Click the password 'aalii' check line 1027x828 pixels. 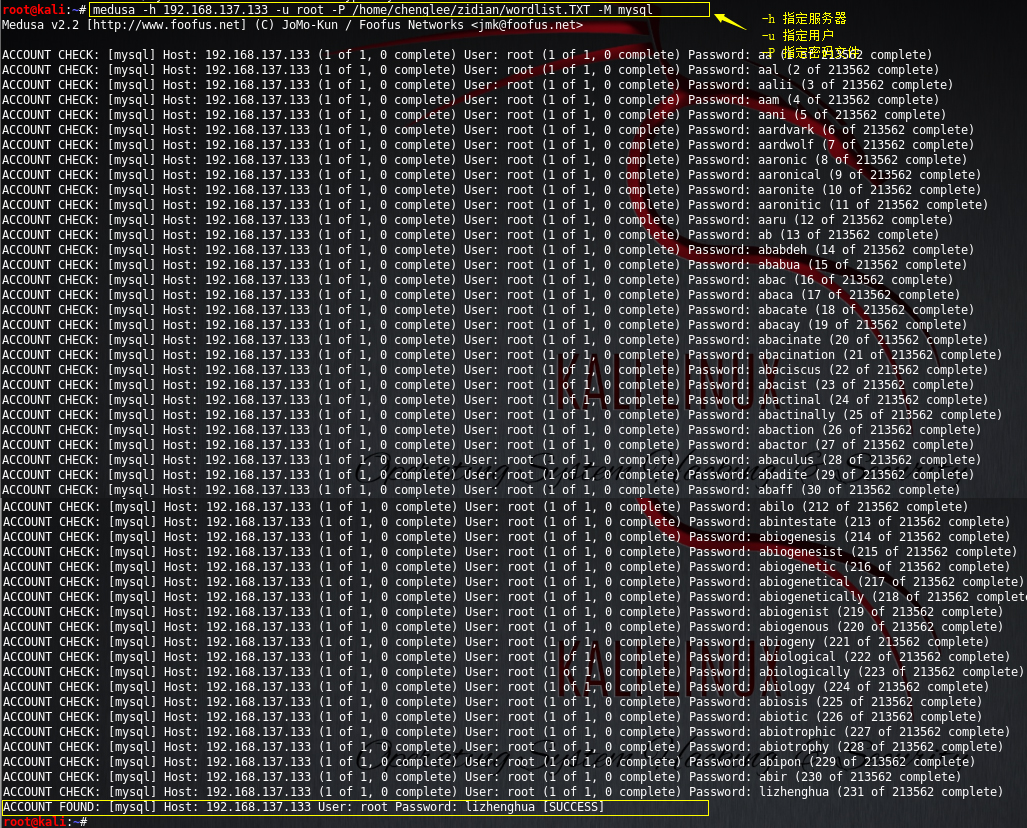coord(477,85)
